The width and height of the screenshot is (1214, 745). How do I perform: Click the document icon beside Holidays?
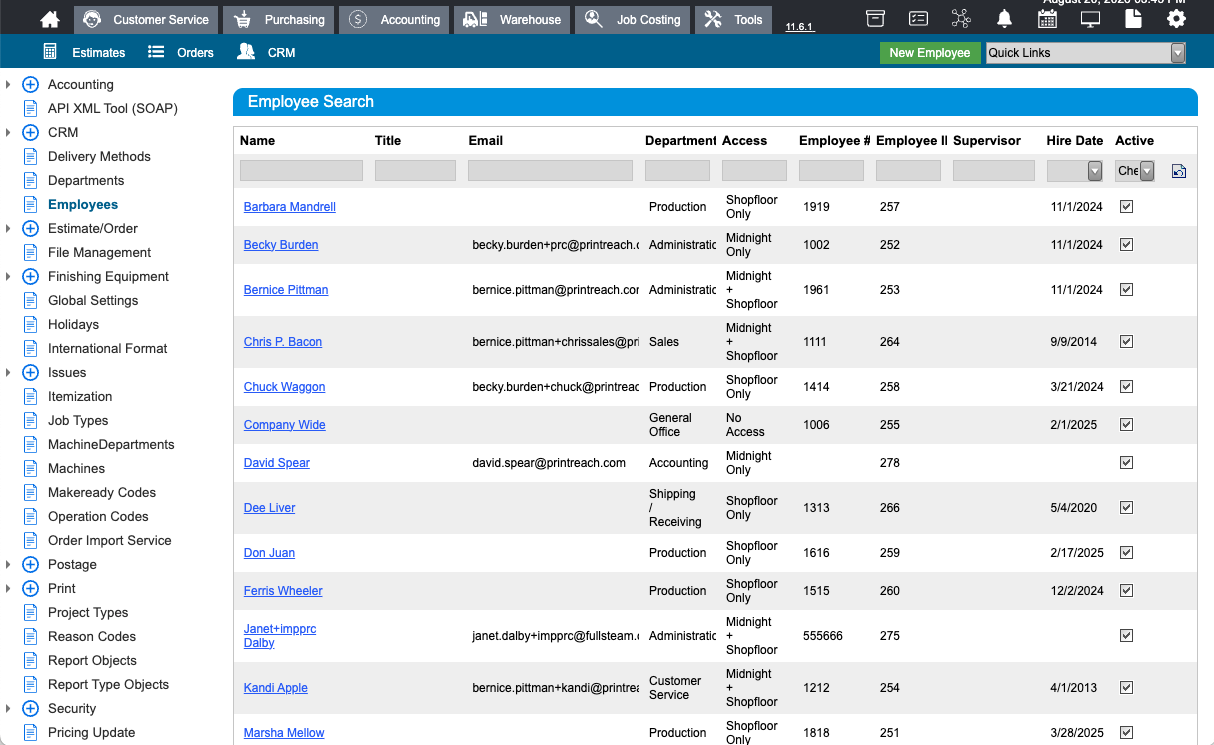30,325
